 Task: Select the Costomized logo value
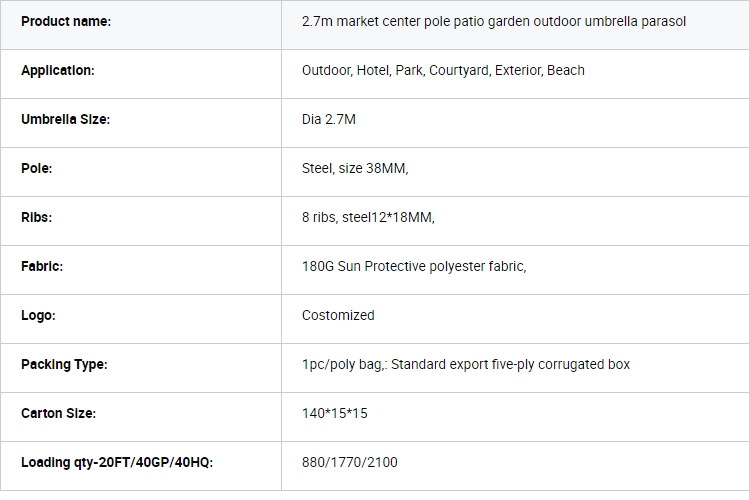(x=338, y=316)
